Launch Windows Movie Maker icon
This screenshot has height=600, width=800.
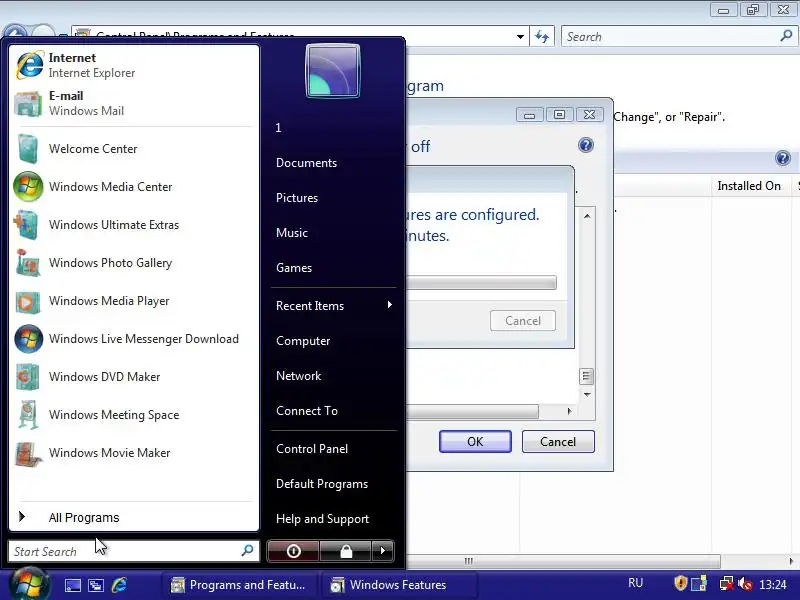click(28, 453)
